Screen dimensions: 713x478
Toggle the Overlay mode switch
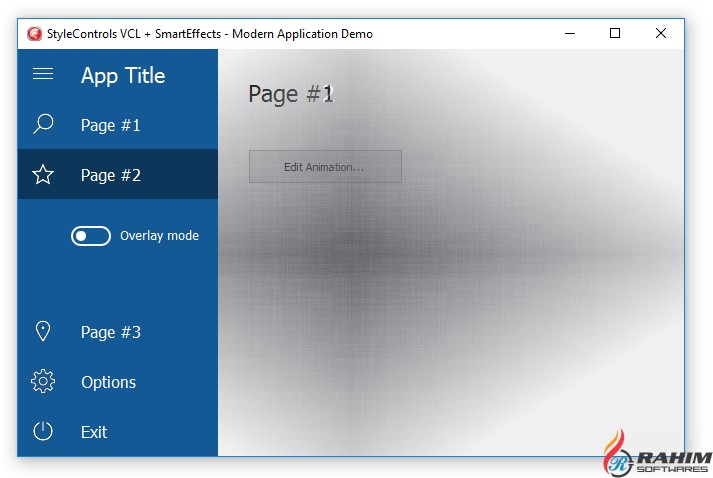coord(91,236)
